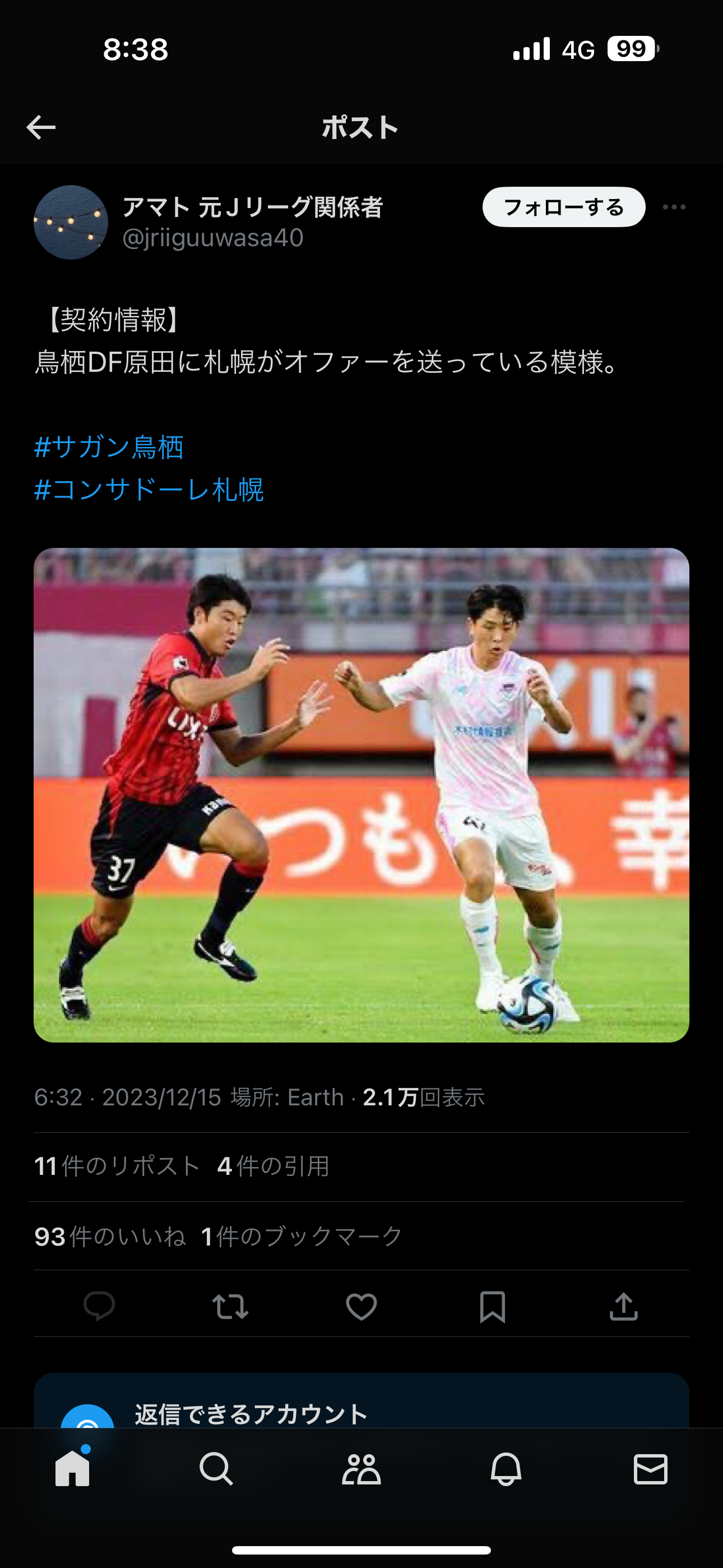This screenshot has width=723, height=1568.
Task: Tap the repost arrows icon
Action: click(x=230, y=1306)
